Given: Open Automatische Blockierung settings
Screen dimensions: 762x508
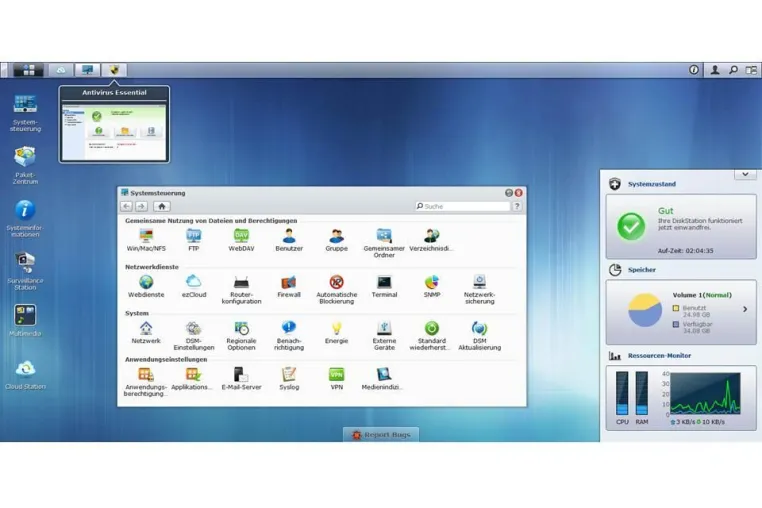Looking at the screenshot, I should tap(336, 290).
